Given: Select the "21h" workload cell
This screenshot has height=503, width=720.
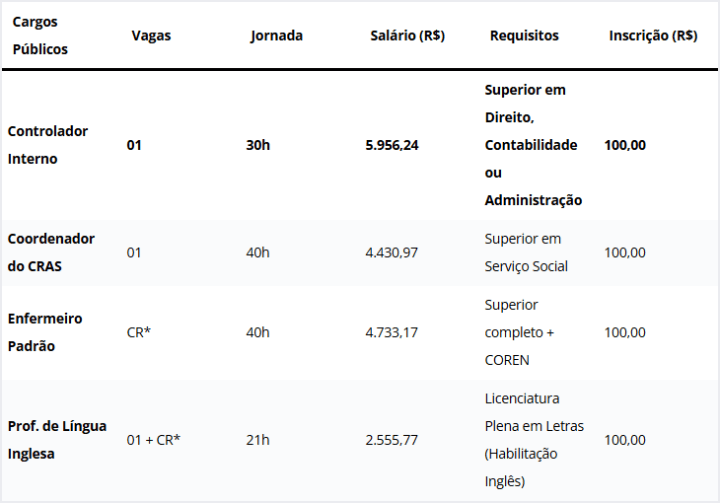Looking at the screenshot, I should tap(257, 440).
